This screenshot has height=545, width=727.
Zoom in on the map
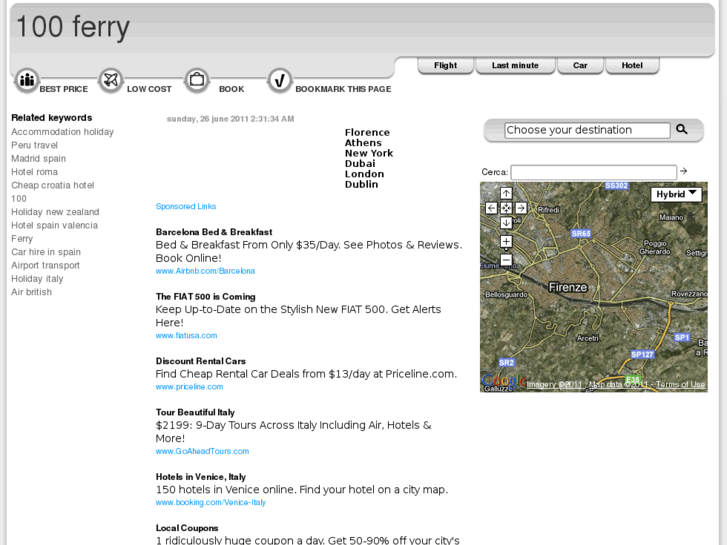506,242
